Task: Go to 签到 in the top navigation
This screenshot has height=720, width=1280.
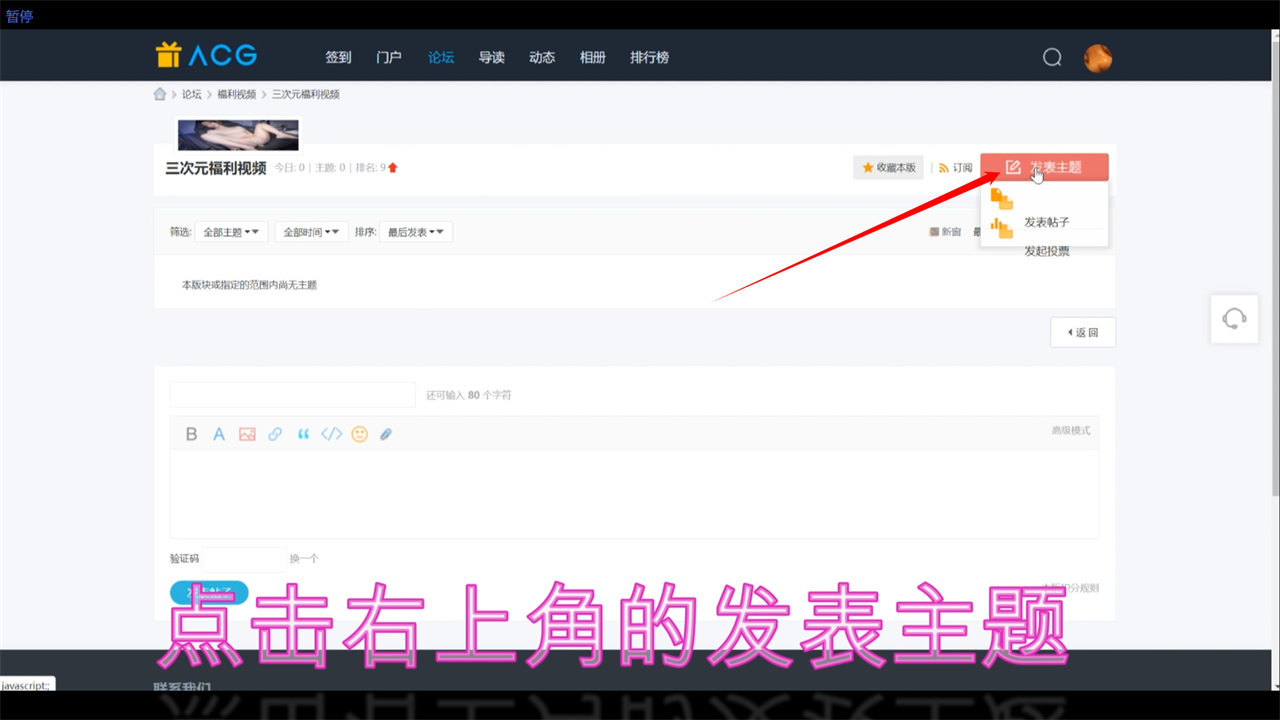Action: 338,57
